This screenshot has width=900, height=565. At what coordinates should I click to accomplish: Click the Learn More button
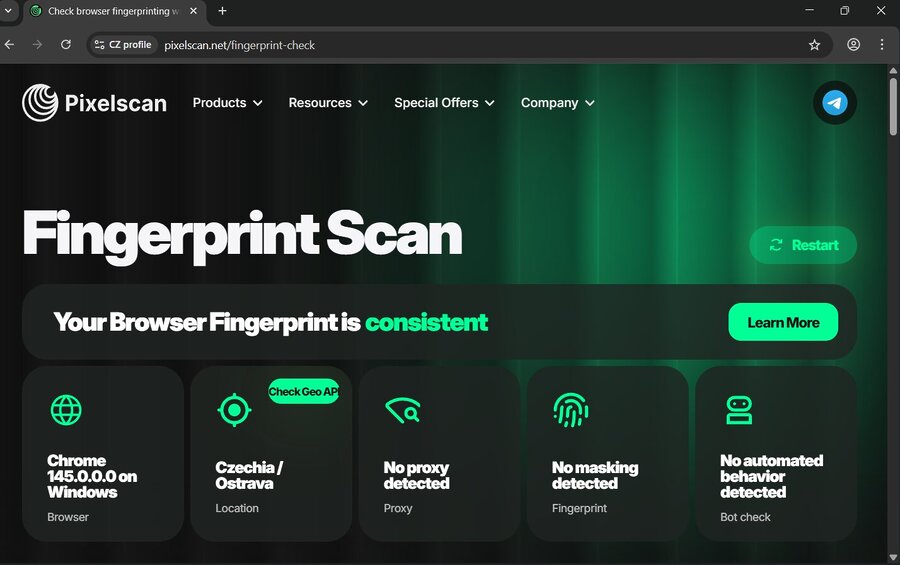point(782,322)
